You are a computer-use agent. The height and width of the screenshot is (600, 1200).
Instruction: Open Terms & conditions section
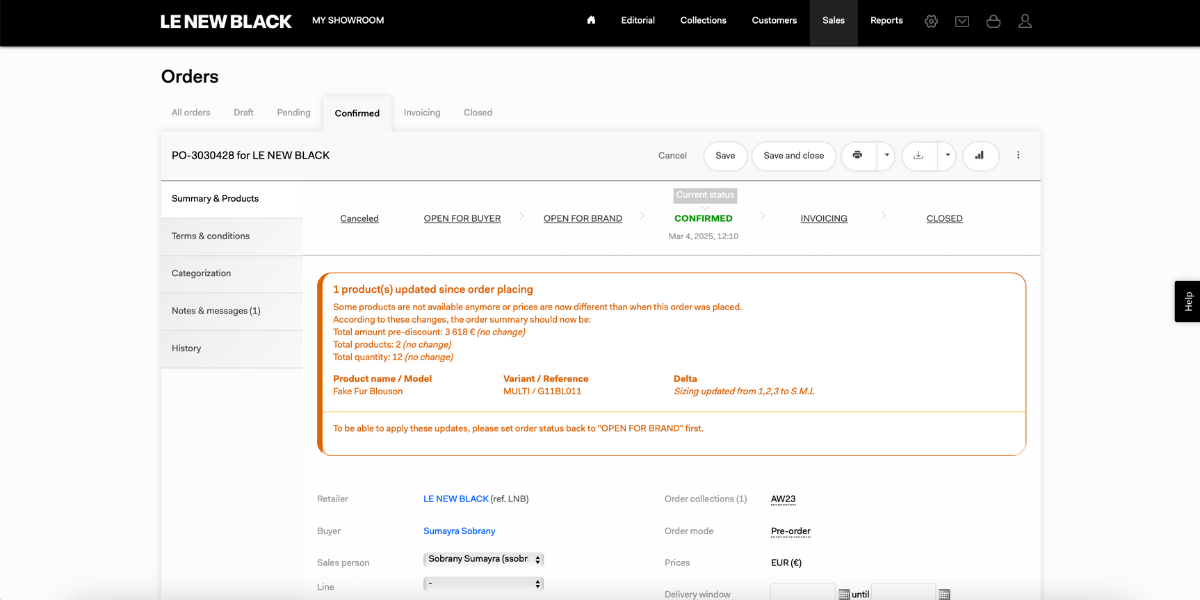tap(232, 237)
